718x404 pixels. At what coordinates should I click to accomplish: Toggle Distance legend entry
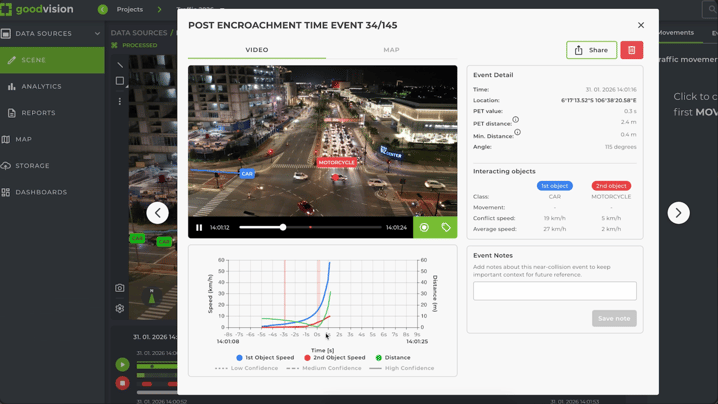click(x=393, y=357)
